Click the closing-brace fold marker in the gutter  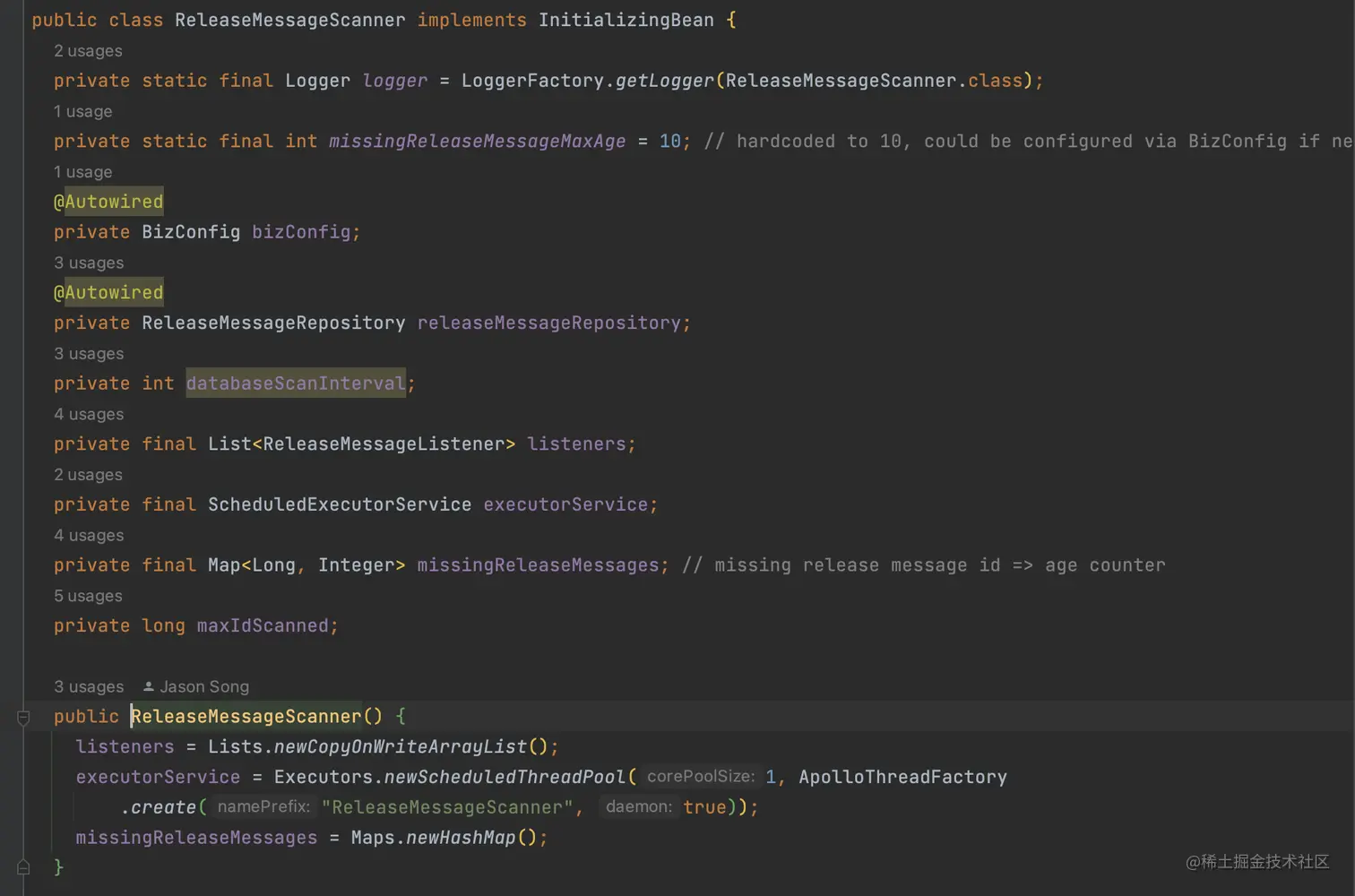click(23, 867)
